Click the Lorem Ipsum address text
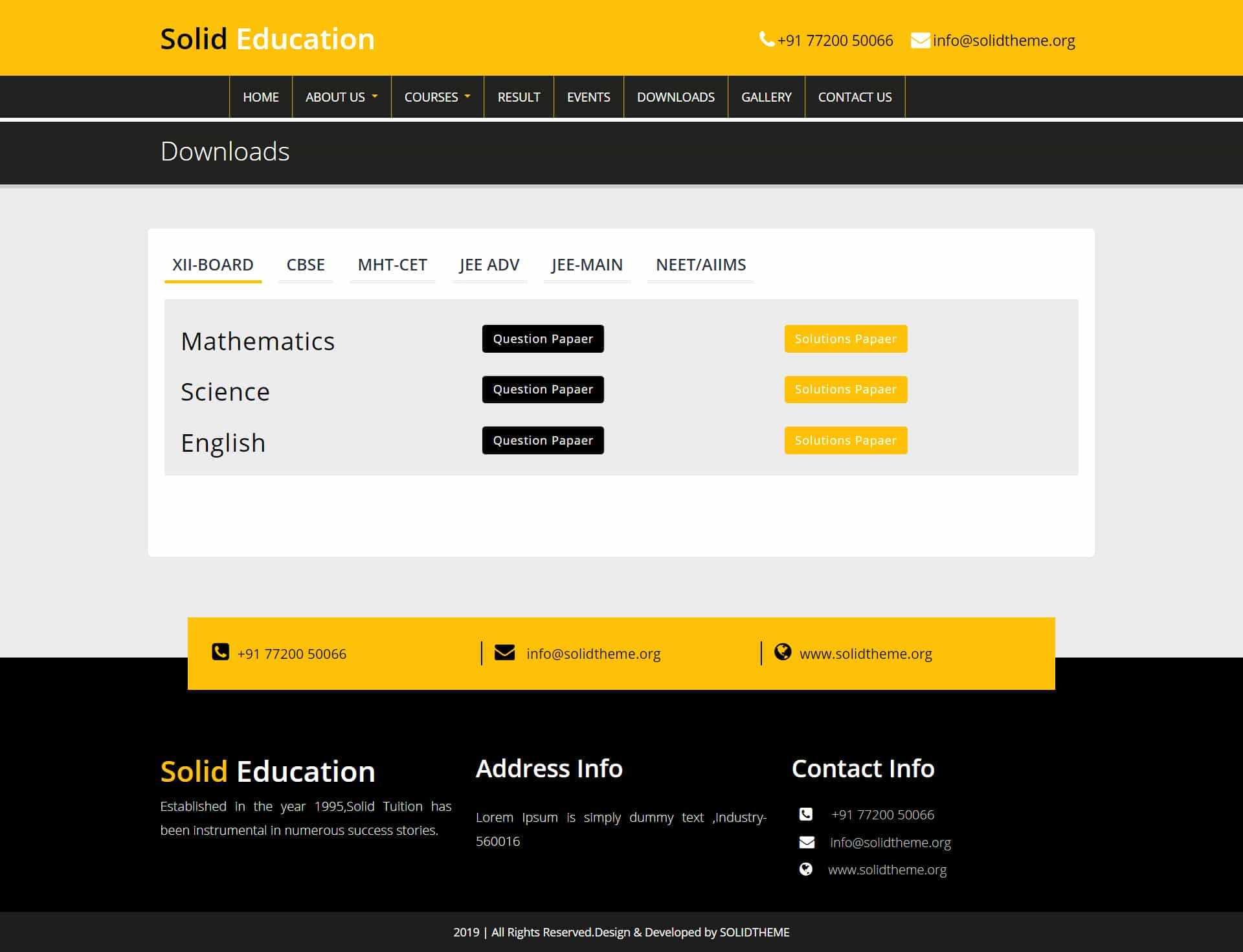This screenshot has width=1243, height=952. [x=621, y=829]
